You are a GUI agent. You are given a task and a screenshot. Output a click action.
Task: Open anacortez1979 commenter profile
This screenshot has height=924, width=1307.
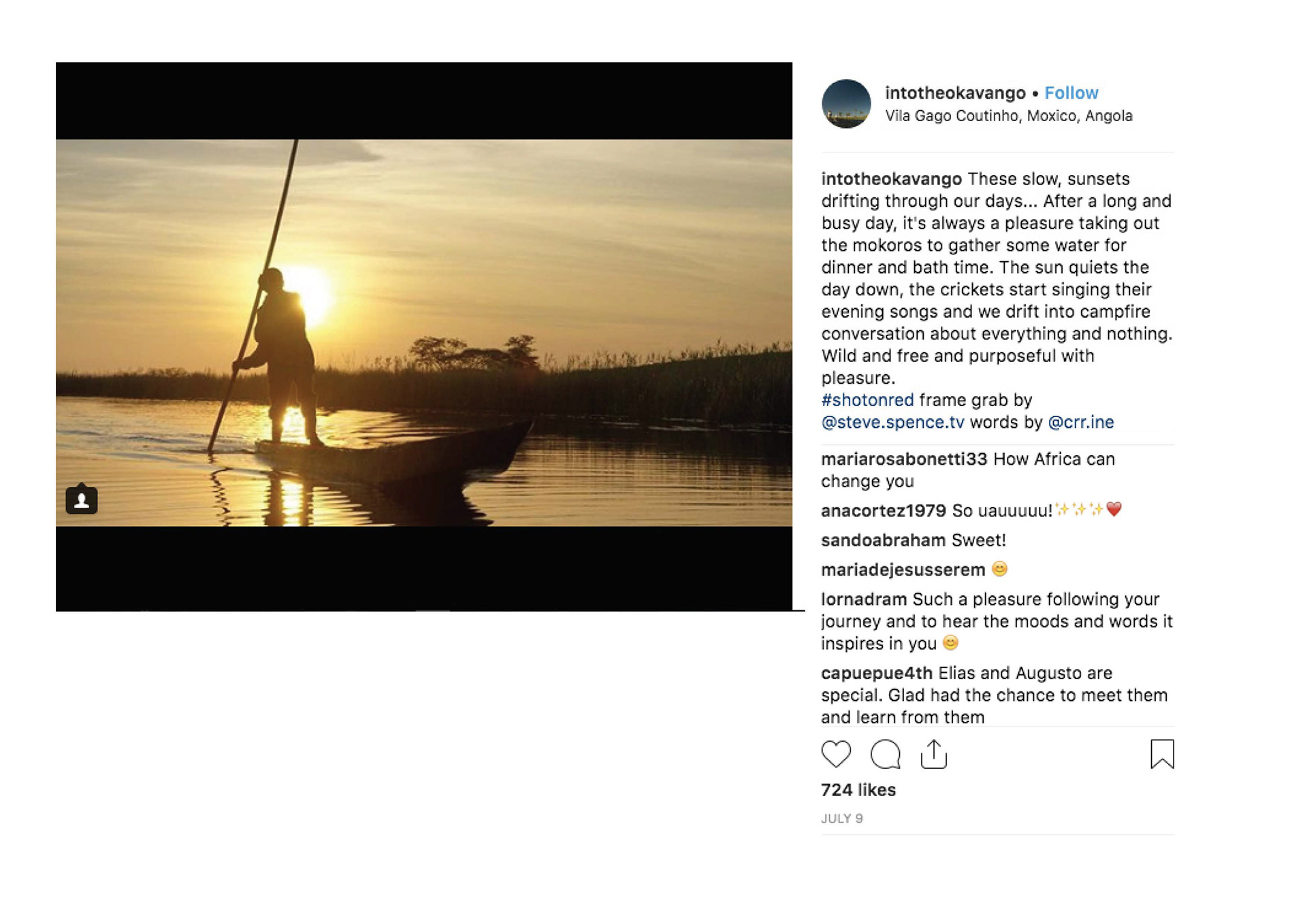tap(883, 511)
